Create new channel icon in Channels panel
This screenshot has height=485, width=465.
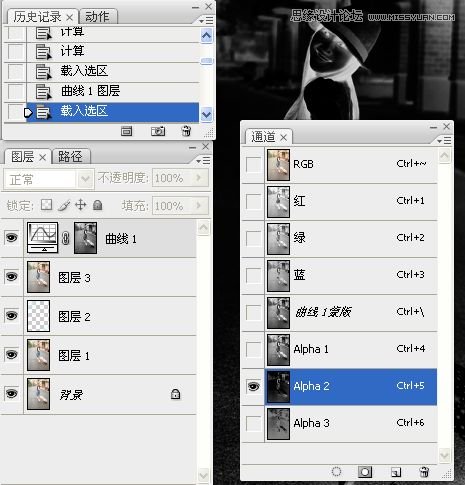(396, 472)
